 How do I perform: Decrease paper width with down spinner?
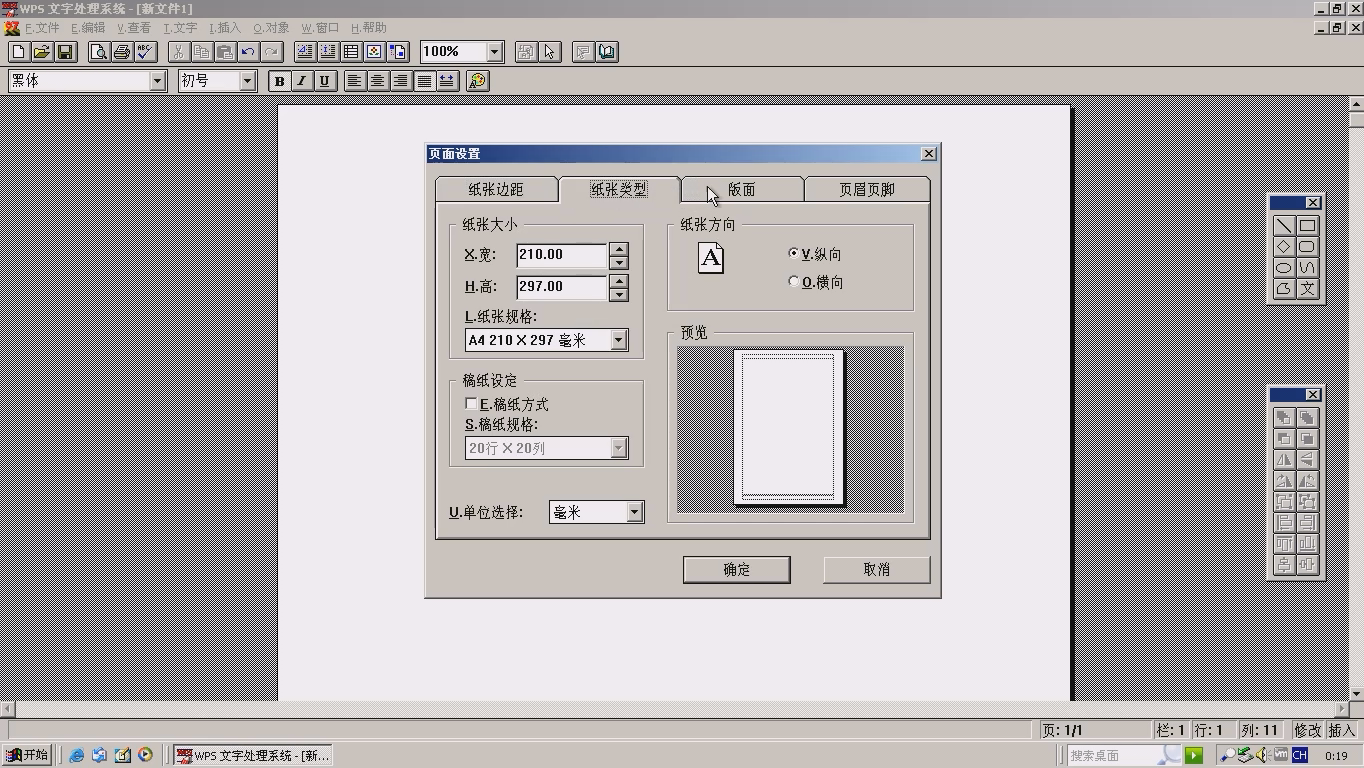tap(619, 262)
